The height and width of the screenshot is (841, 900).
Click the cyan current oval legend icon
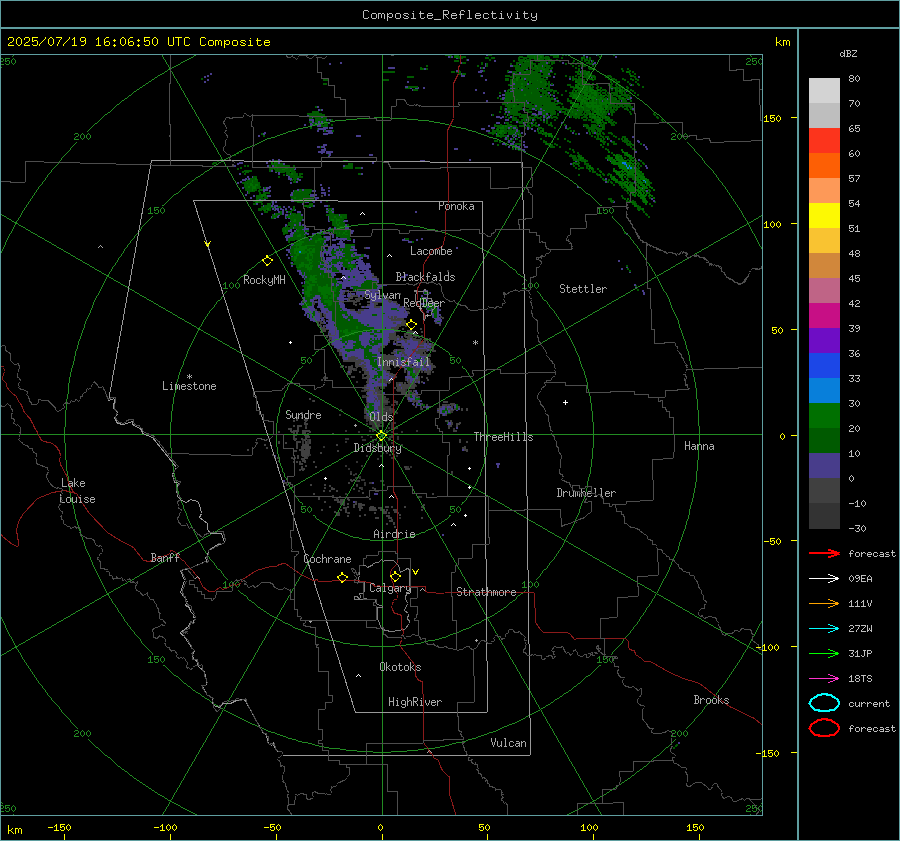pos(824,703)
